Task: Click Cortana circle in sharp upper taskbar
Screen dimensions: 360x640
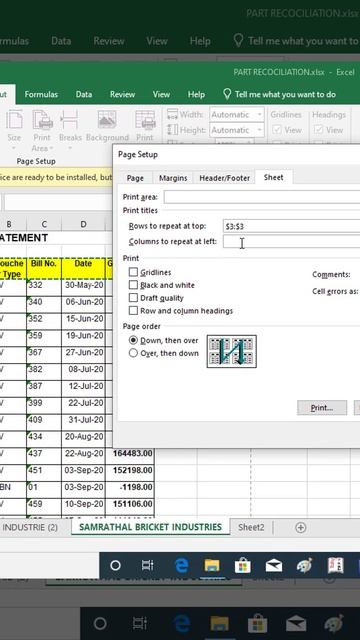Action: [116, 565]
